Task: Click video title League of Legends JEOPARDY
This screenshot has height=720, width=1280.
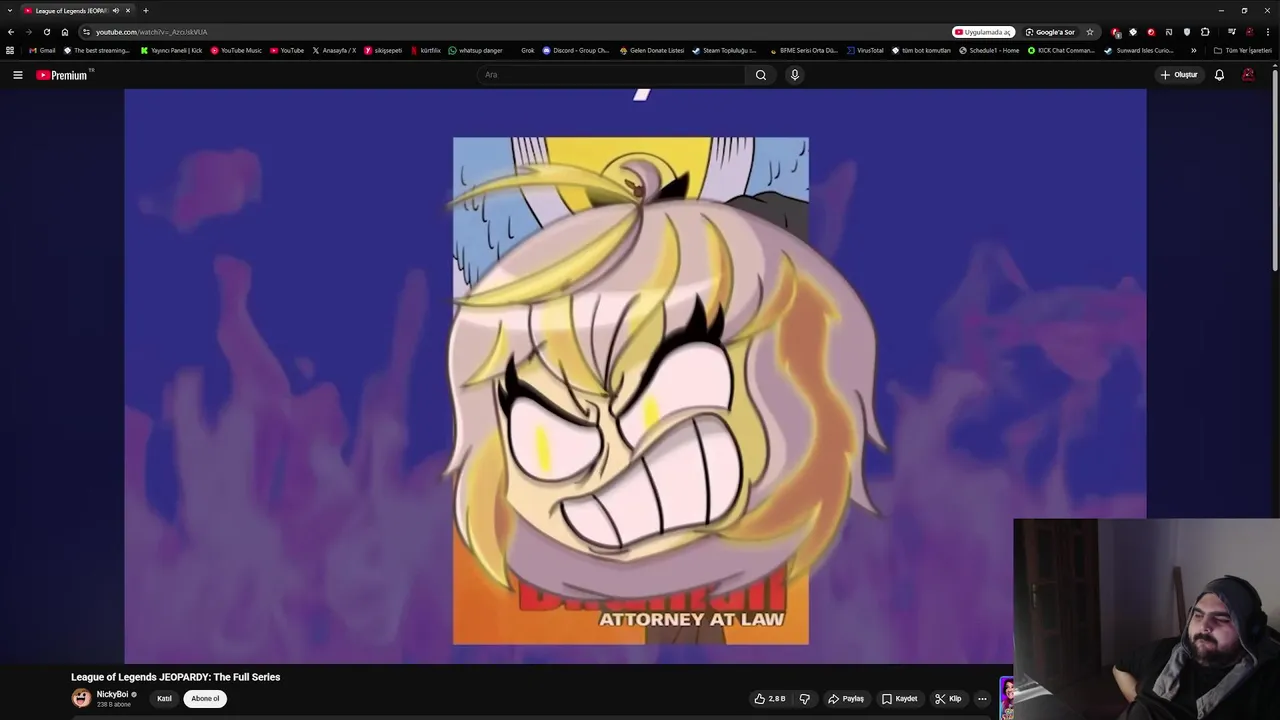Action: click(x=175, y=677)
